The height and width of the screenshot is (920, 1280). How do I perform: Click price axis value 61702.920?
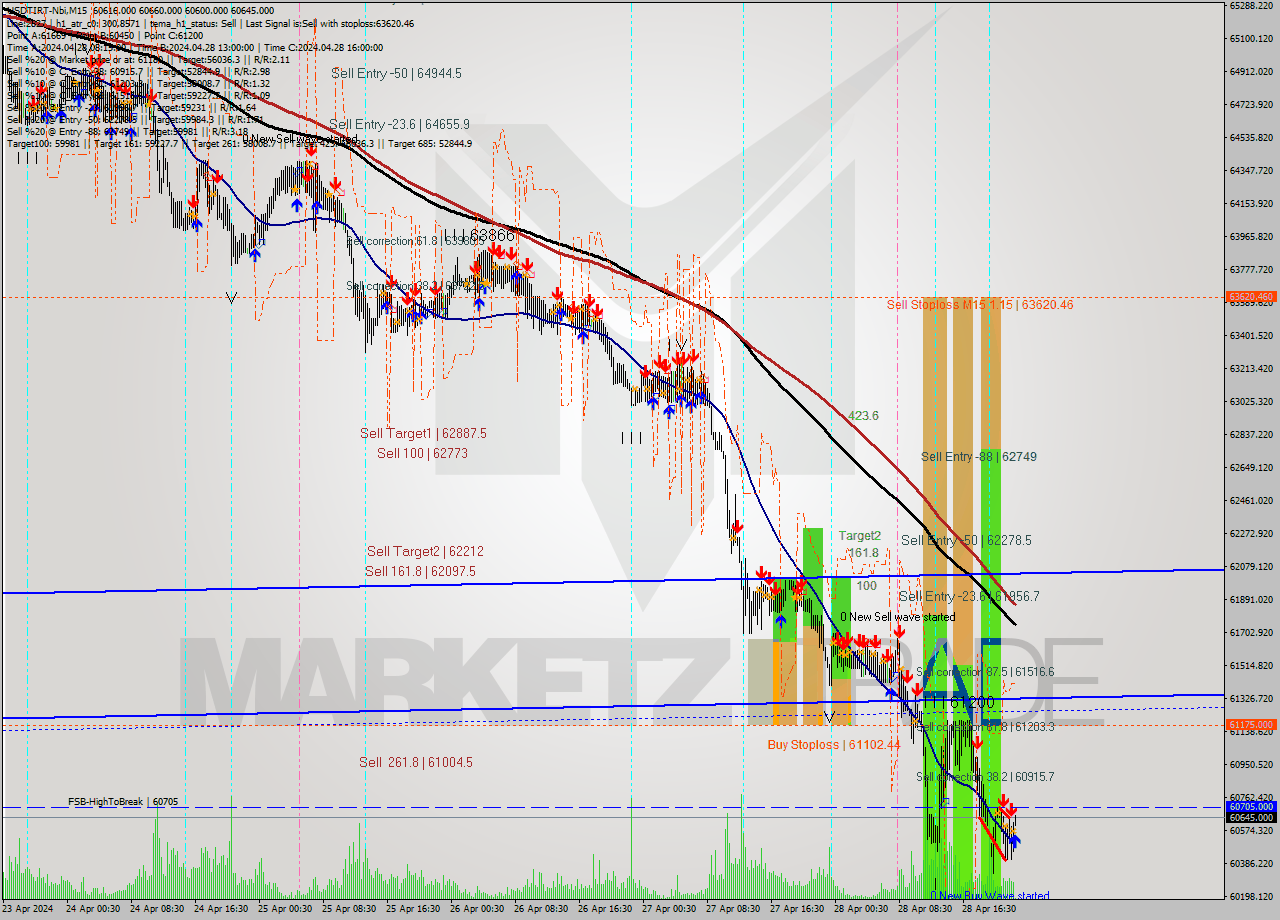(1251, 632)
